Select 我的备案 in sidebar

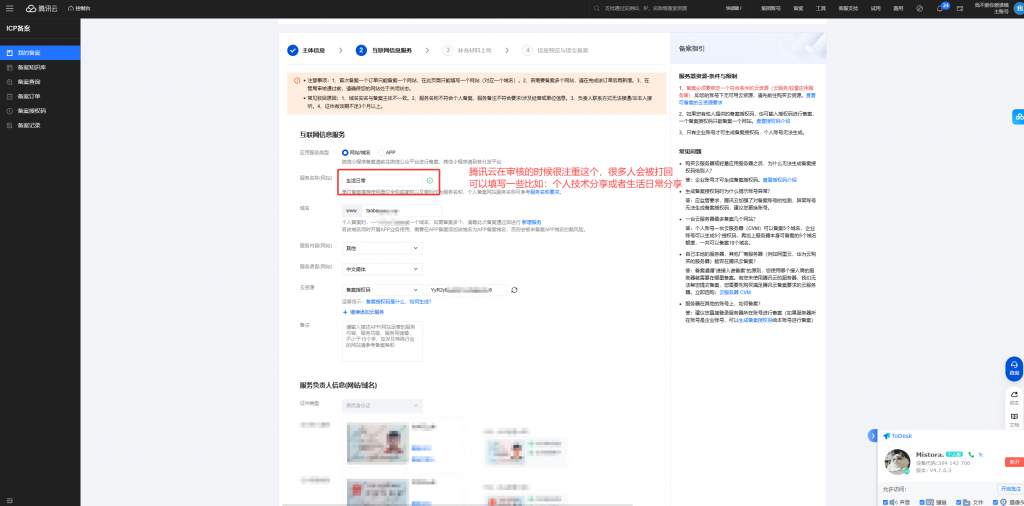[x=40, y=53]
